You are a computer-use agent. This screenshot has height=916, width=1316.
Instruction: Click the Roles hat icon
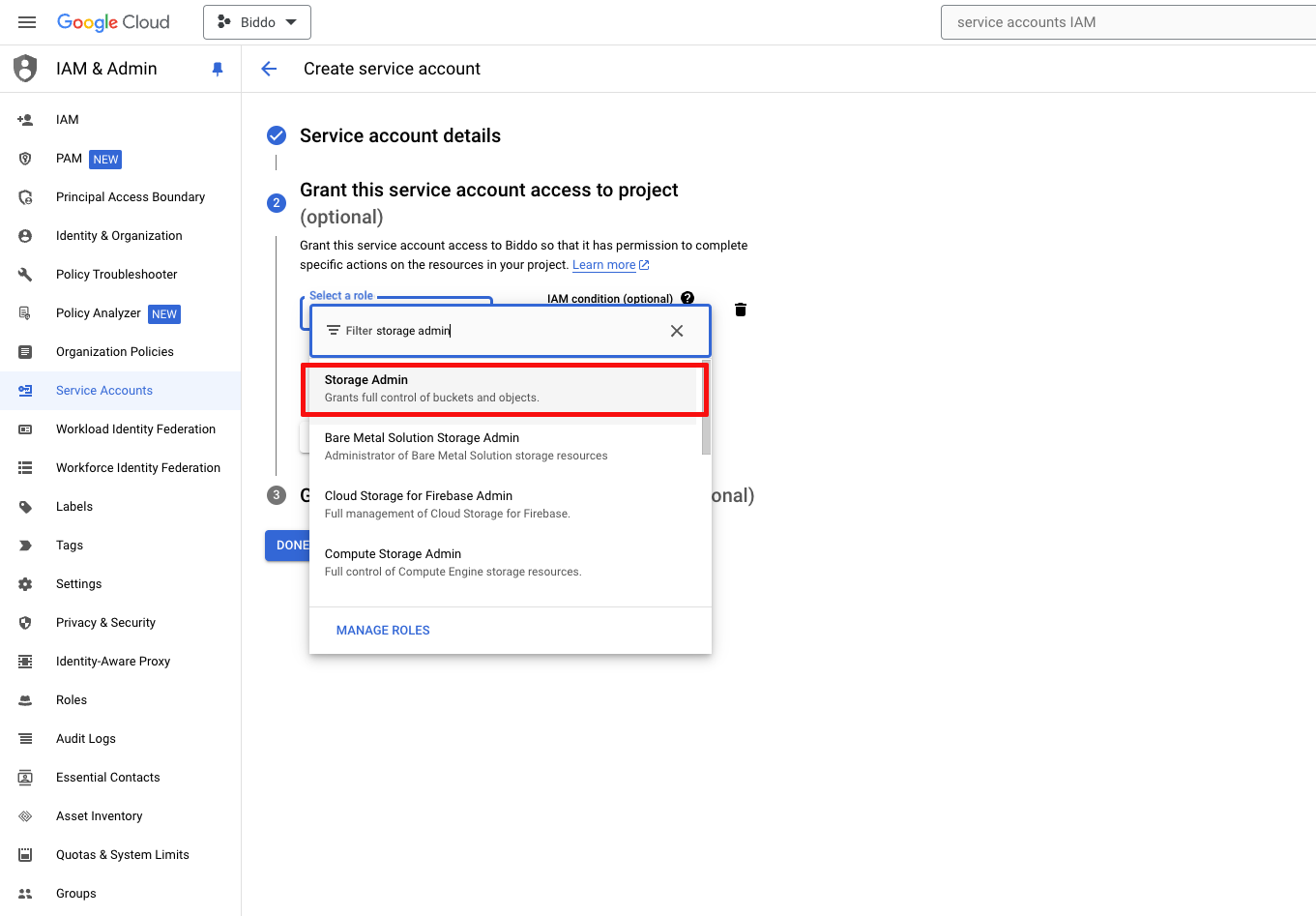tap(25, 700)
